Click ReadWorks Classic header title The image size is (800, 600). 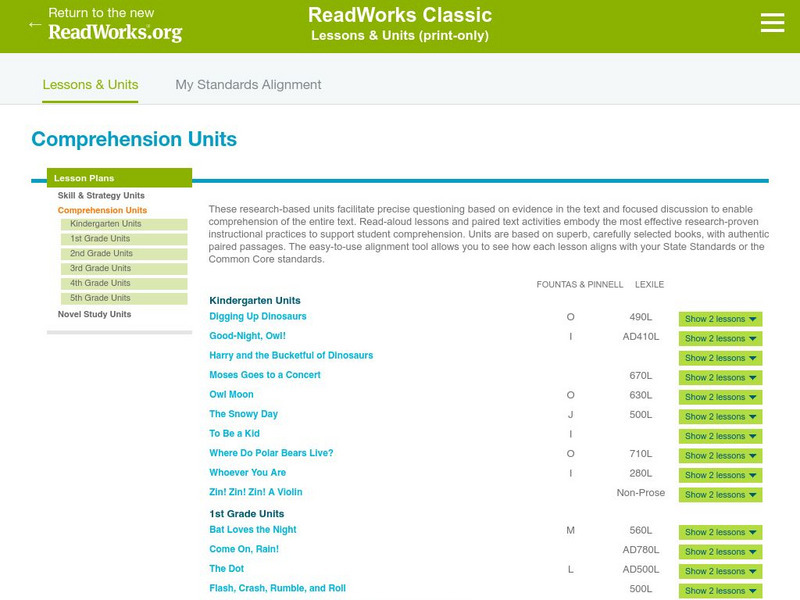coord(400,15)
